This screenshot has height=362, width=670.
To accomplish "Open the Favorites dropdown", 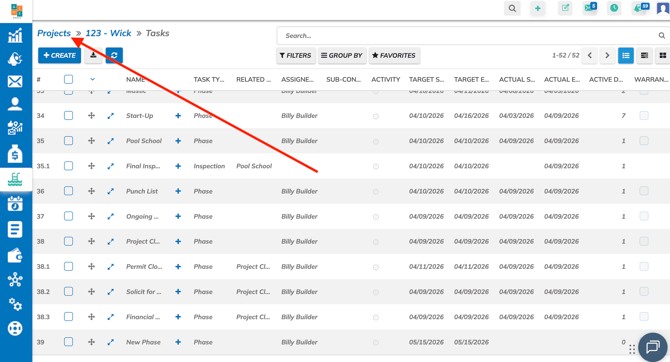I will (394, 56).
